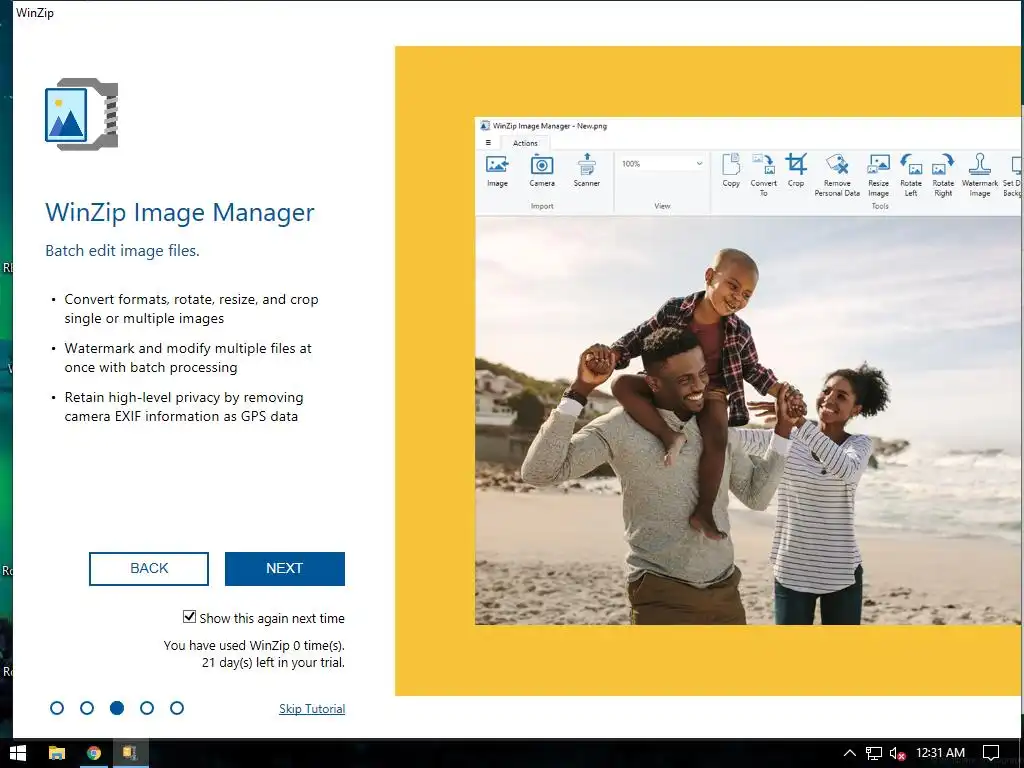1024x768 pixels.
Task: Click the 'Retain high-level privacy' bullet
Action: pyautogui.click(x=184, y=407)
